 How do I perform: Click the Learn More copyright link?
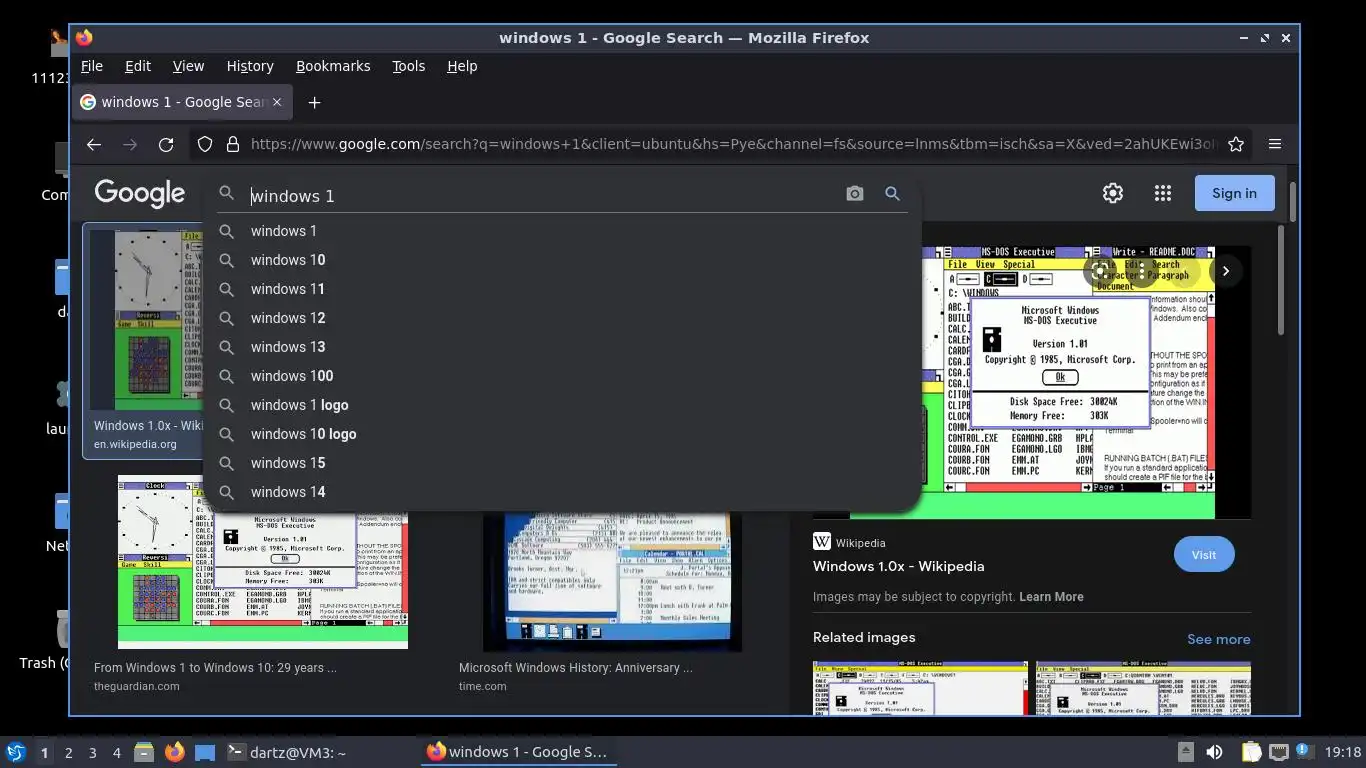coord(1051,597)
